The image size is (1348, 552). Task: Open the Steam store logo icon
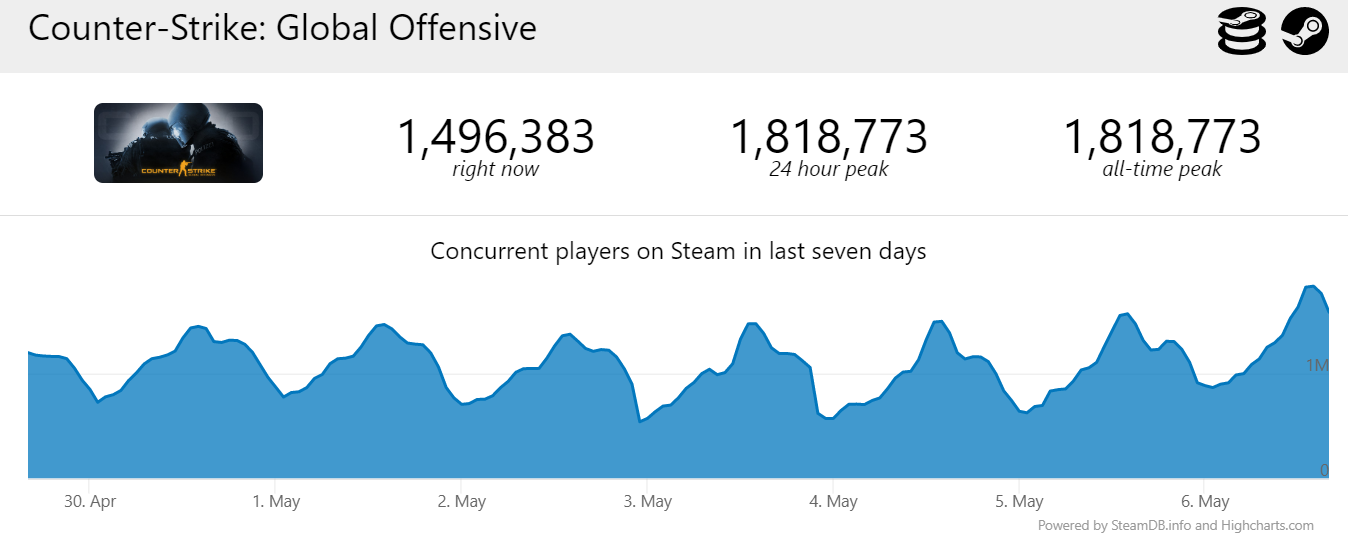[1305, 31]
